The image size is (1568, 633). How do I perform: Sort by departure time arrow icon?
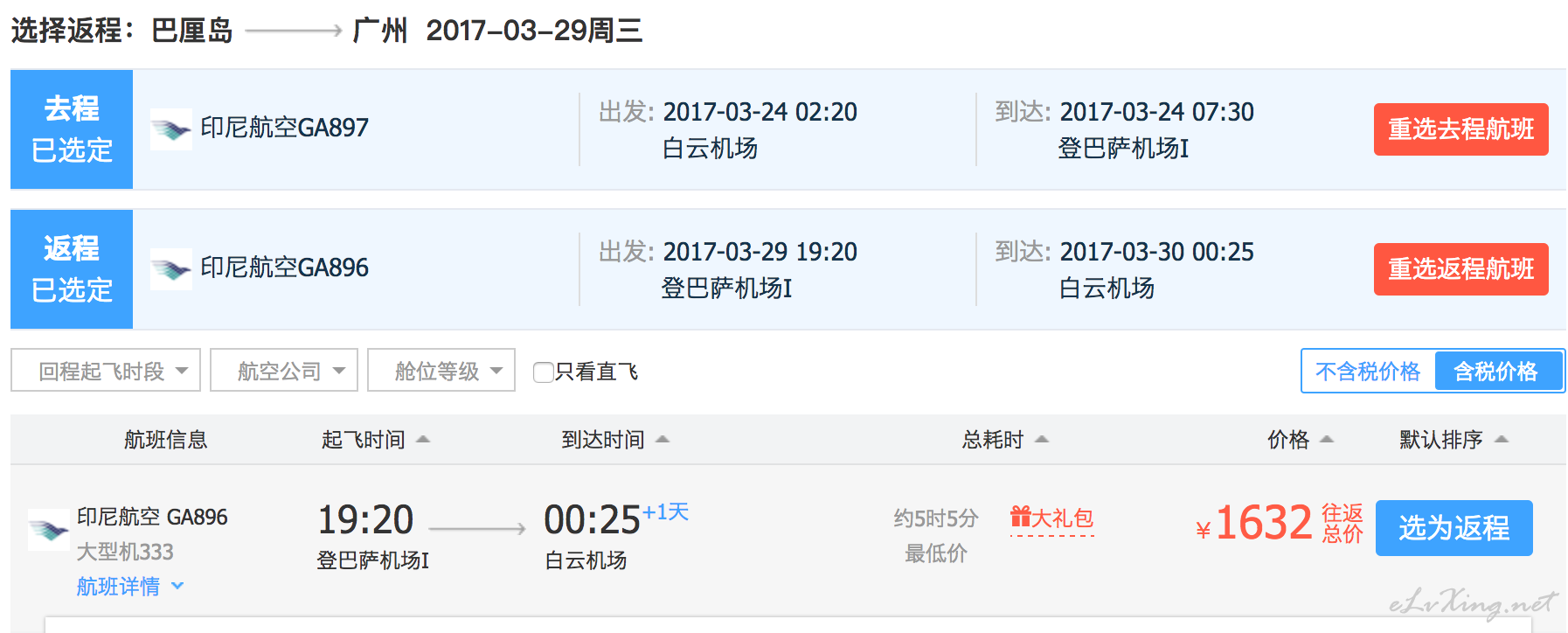(423, 439)
